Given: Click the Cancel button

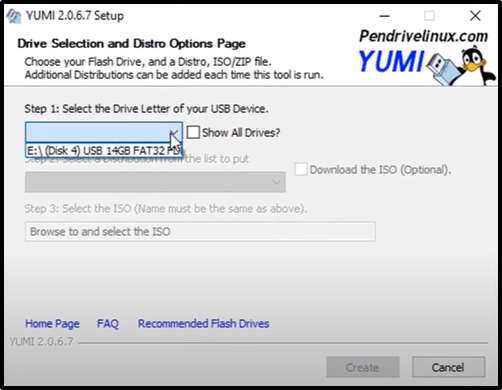Looking at the screenshot, I should coord(448,367).
